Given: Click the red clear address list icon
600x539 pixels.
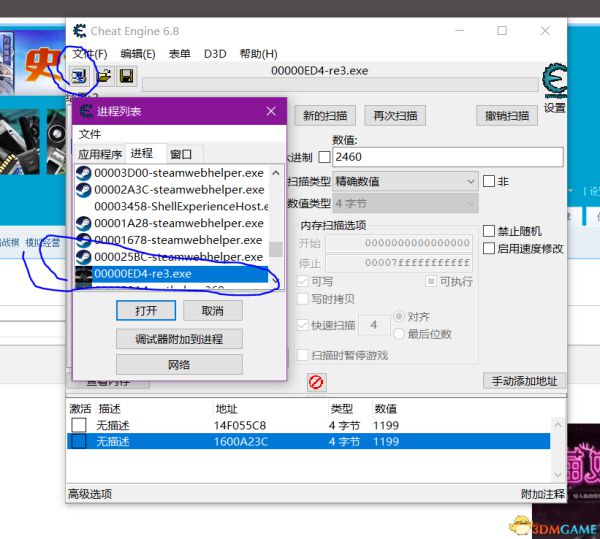Looking at the screenshot, I should [316, 382].
